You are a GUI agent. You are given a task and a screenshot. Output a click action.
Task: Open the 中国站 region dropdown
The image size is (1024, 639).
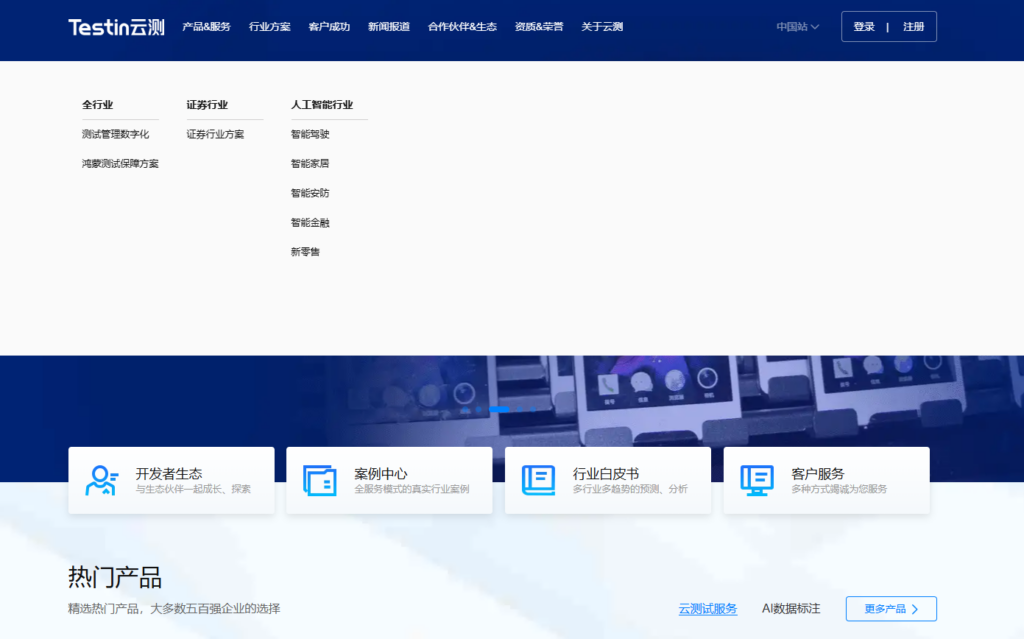(x=795, y=26)
